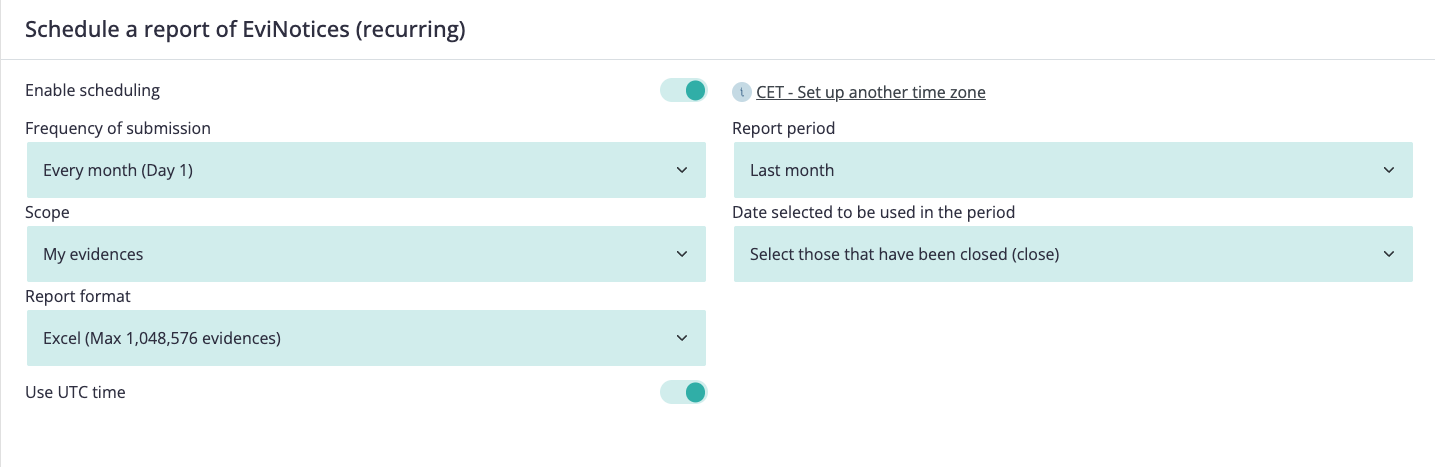The image size is (1435, 467).
Task: Click the 'Enable scheduling' label text
Action: tap(92, 90)
